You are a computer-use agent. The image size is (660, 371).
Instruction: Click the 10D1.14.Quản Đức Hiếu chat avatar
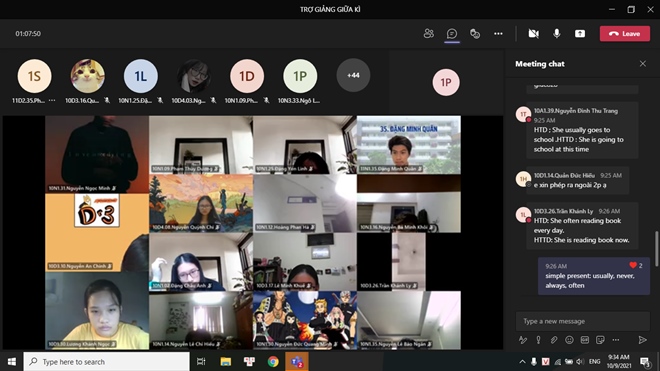click(x=523, y=179)
